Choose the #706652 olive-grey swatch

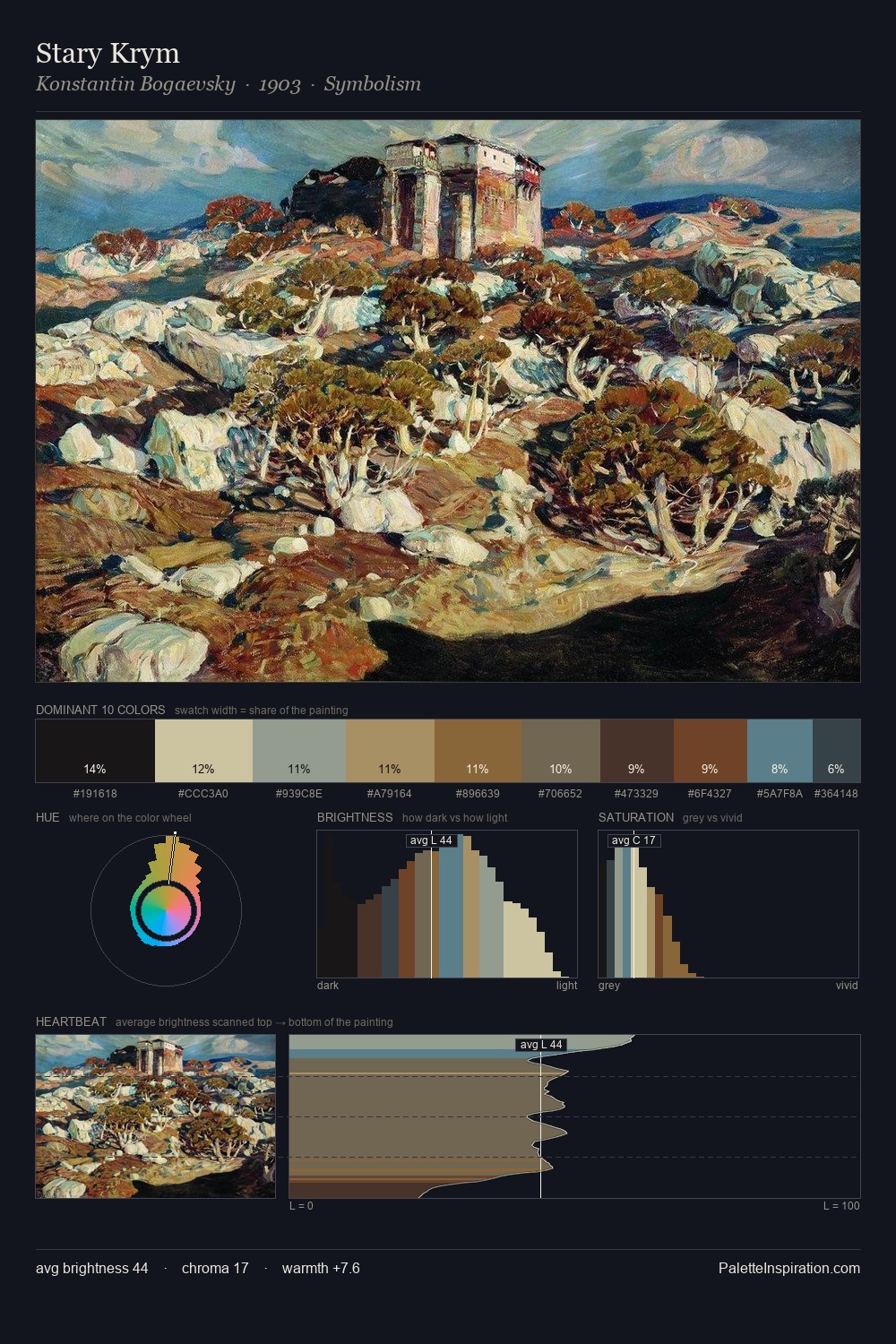click(x=561, y=751)
